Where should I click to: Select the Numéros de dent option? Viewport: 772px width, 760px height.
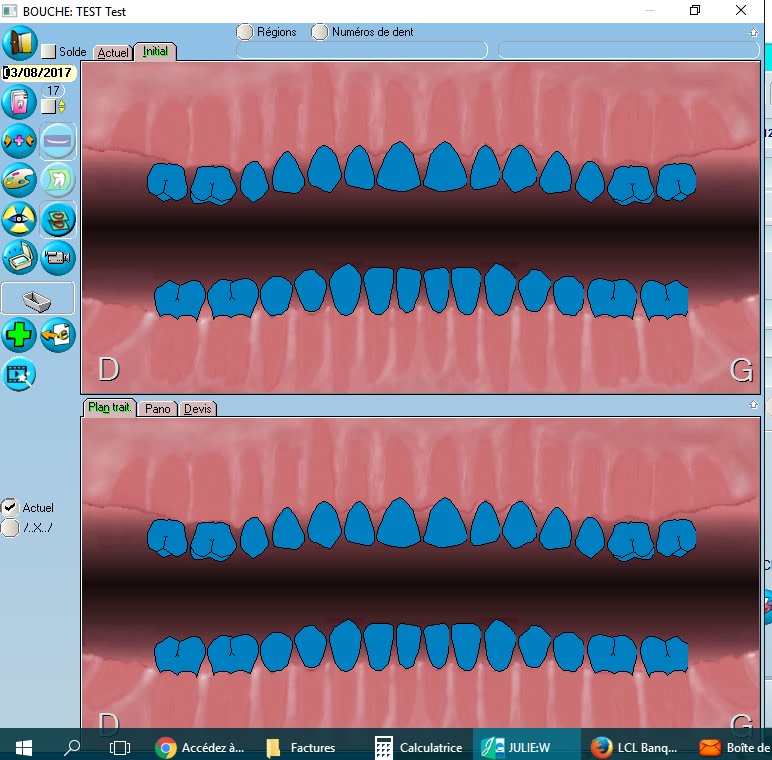click(x=320, y=32)
